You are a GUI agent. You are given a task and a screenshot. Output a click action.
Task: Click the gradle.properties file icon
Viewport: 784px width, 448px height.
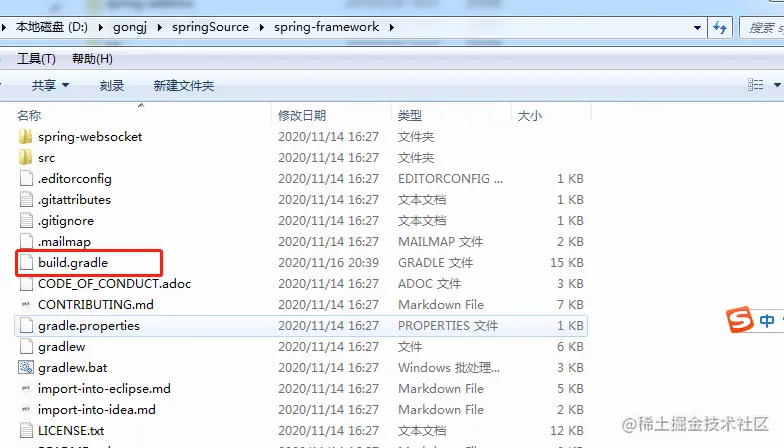coord(26,326)
